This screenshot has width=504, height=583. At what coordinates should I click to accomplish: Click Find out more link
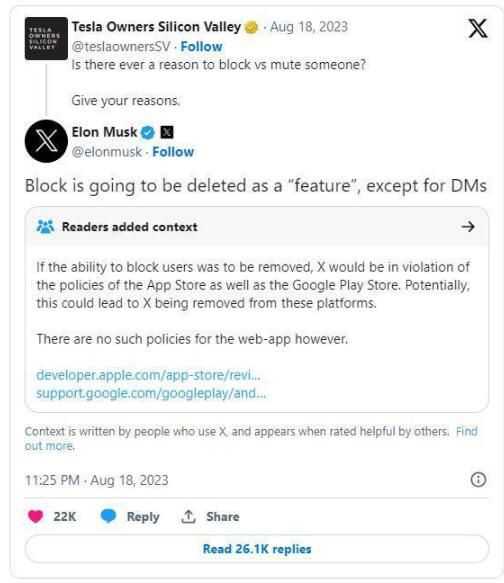pos(251,439)
